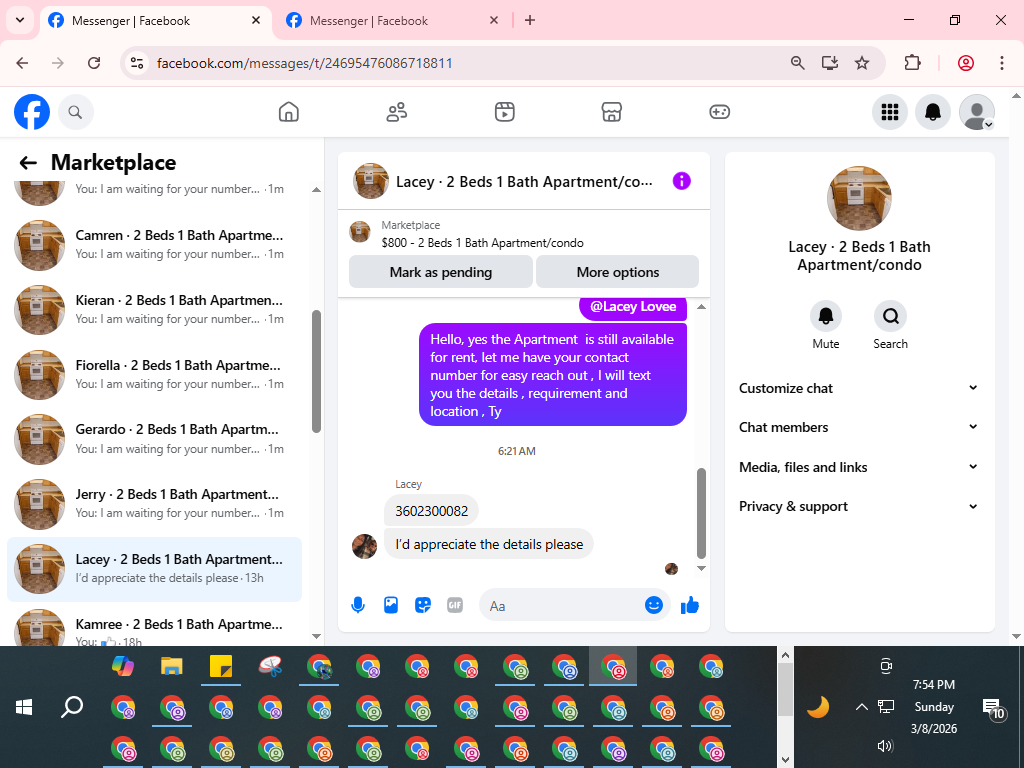Viewport: 1024px width, 768px height.
Task: Open the Friends icon in top nav
Action: (x=396, y=112)
